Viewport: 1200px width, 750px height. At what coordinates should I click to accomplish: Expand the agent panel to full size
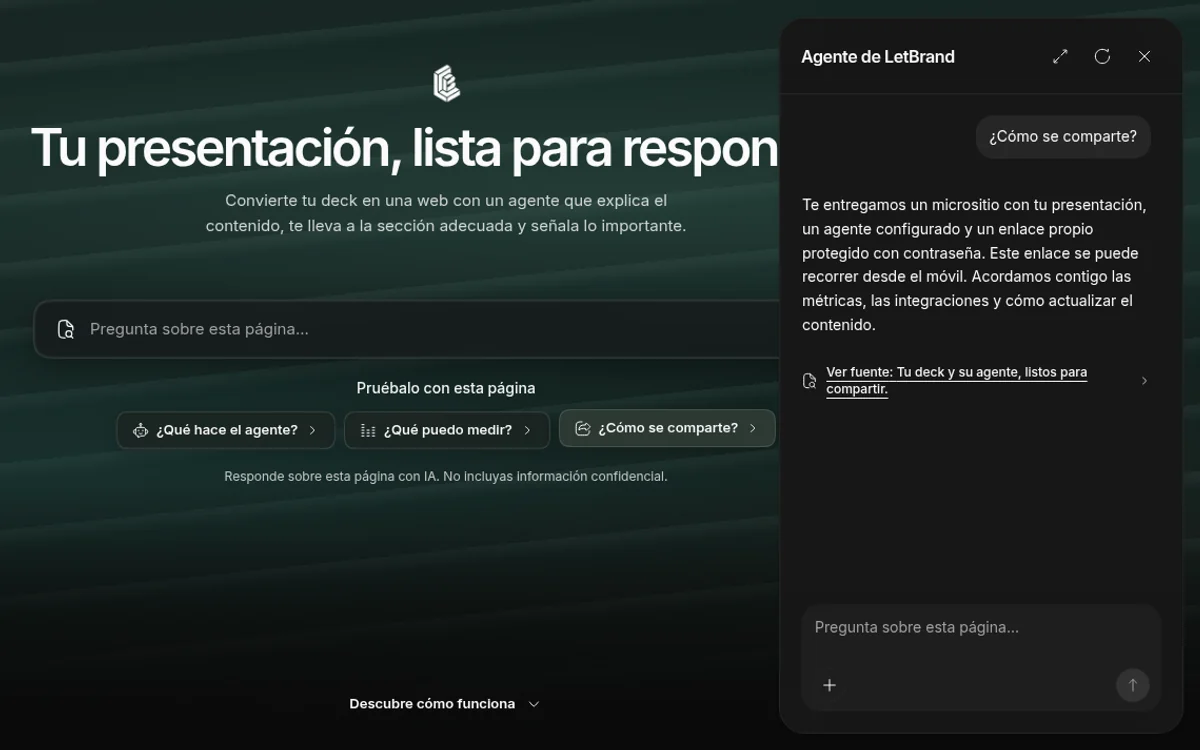(1060, 56)
